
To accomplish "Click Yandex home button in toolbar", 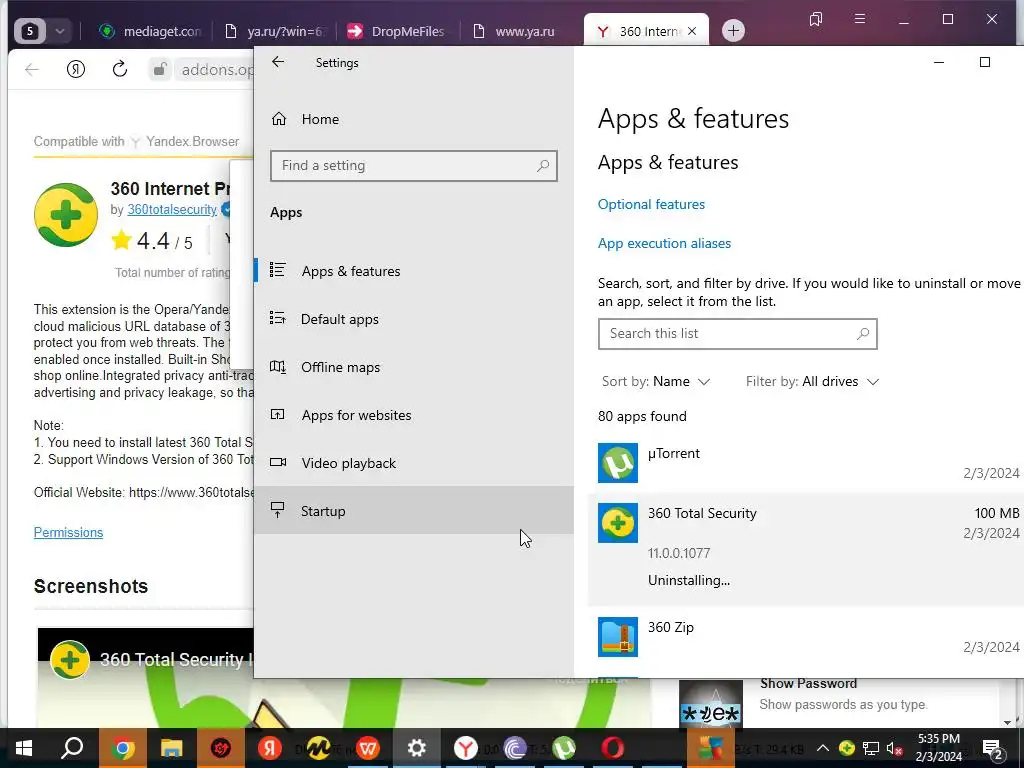I will (x=76, y=69).
